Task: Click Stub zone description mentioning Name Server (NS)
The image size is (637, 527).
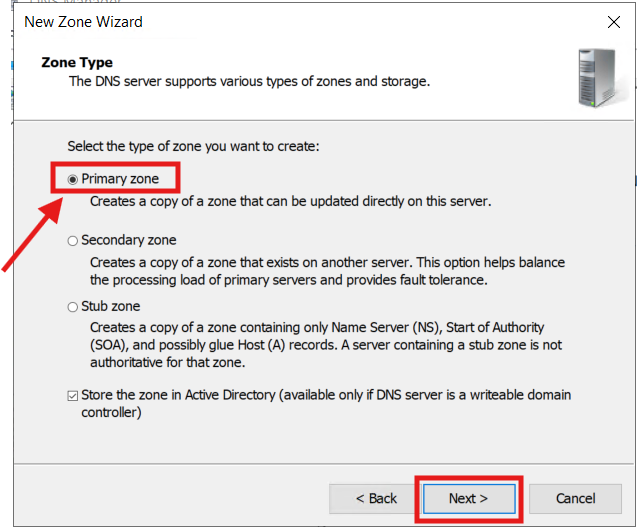Action: 326,345
